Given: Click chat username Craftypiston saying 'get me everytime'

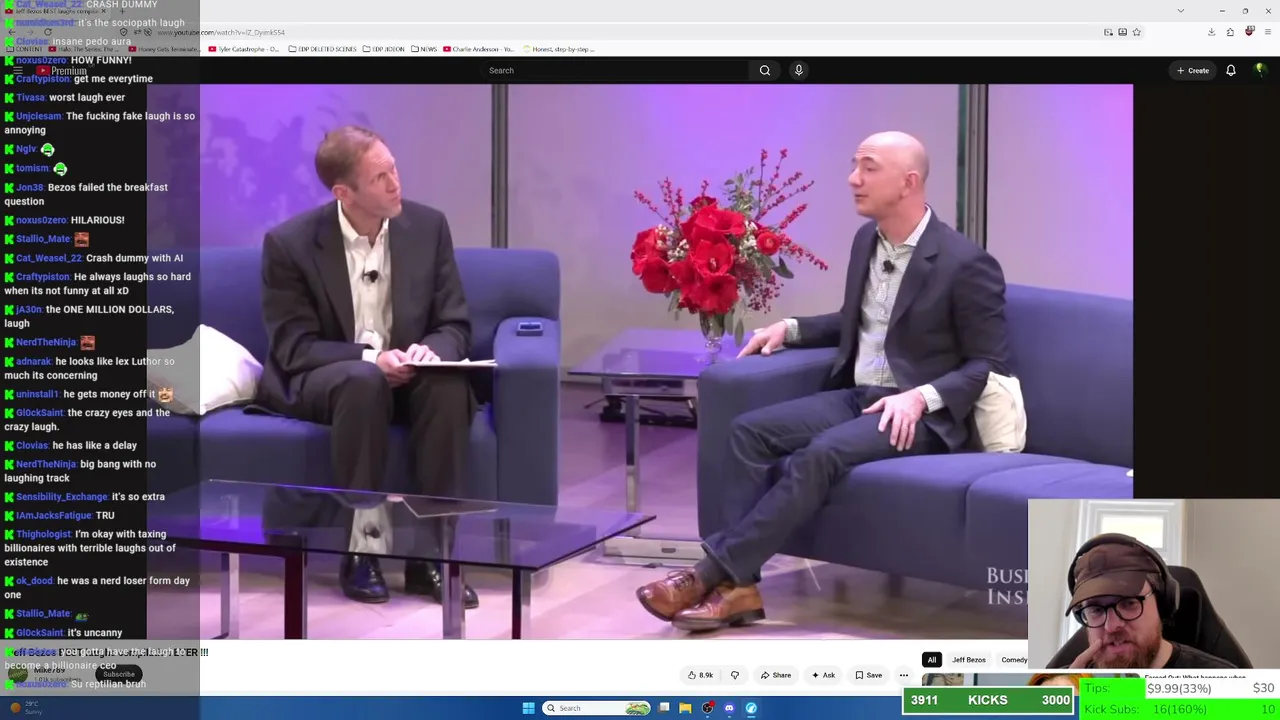Looking at the screenshot, I should point(43,79).
